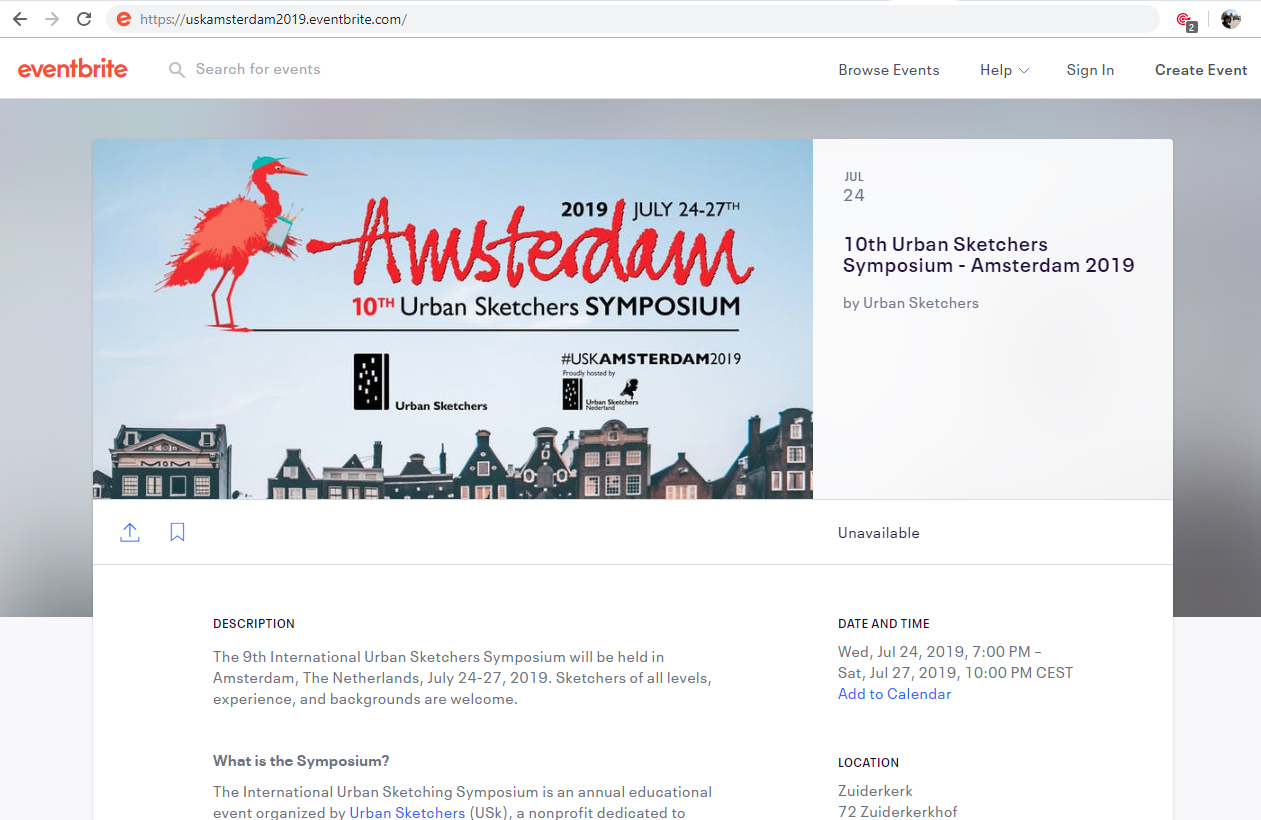1261x820 pixels.
Task: Open the red browser extension icon
Action: 1185,20
